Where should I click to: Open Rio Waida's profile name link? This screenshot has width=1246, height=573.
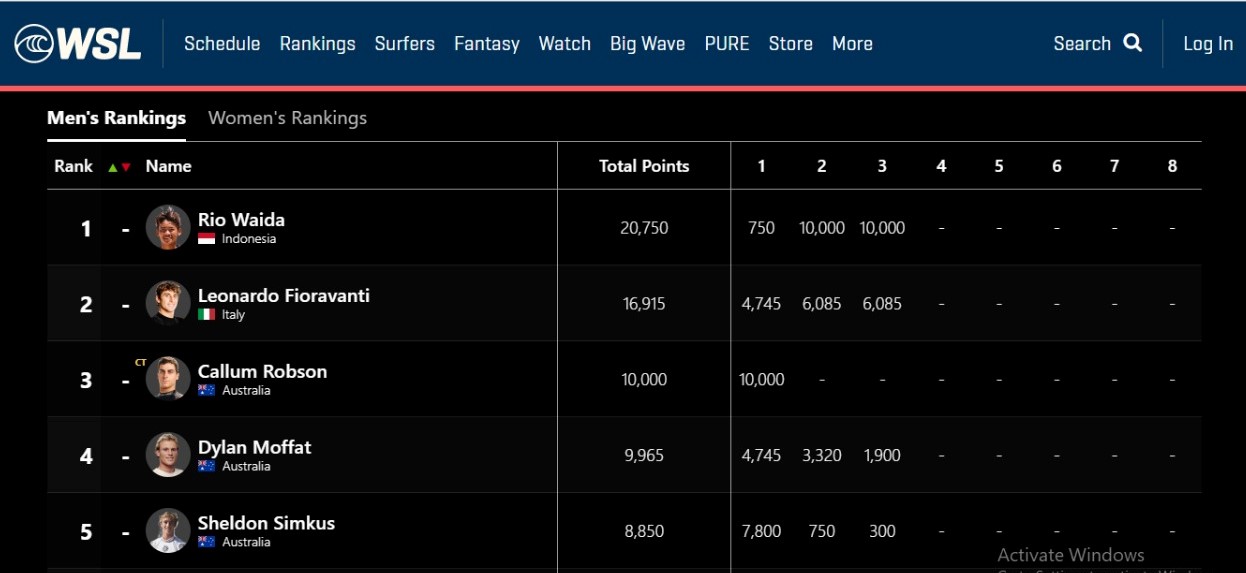241,220
